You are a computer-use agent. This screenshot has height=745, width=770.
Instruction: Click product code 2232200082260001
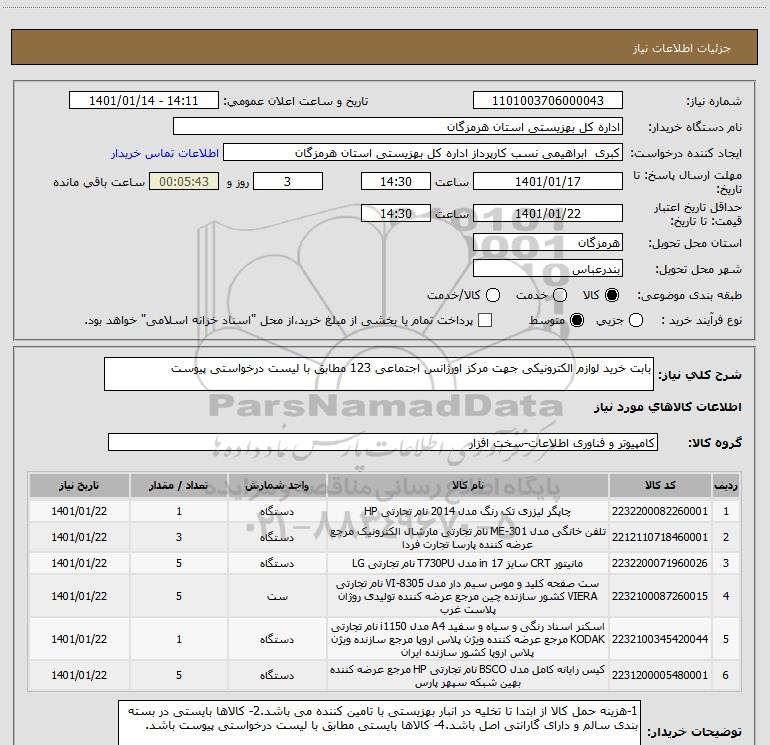[x=660, y=511]
